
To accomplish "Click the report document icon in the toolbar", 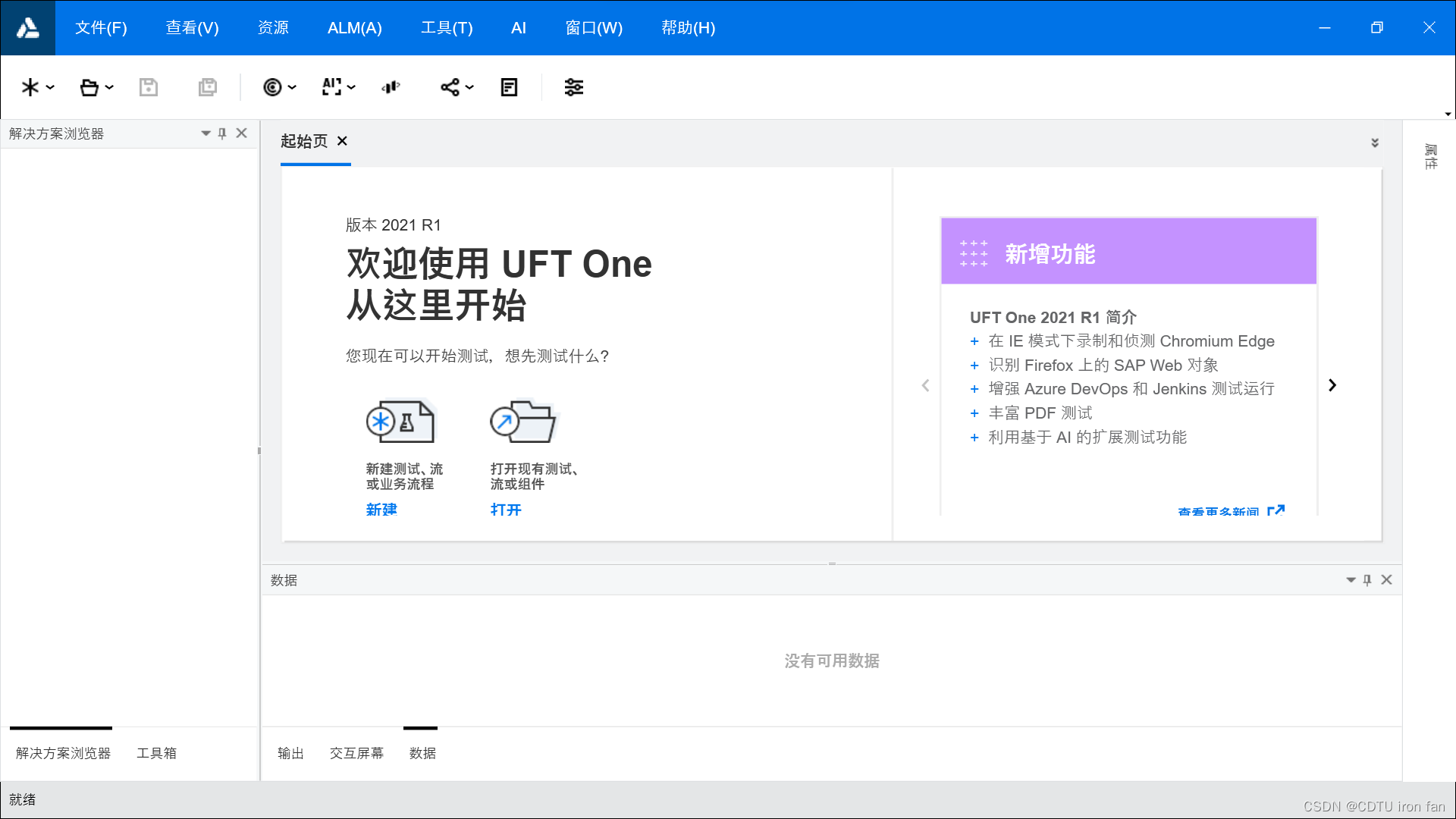I will [508, 87].
